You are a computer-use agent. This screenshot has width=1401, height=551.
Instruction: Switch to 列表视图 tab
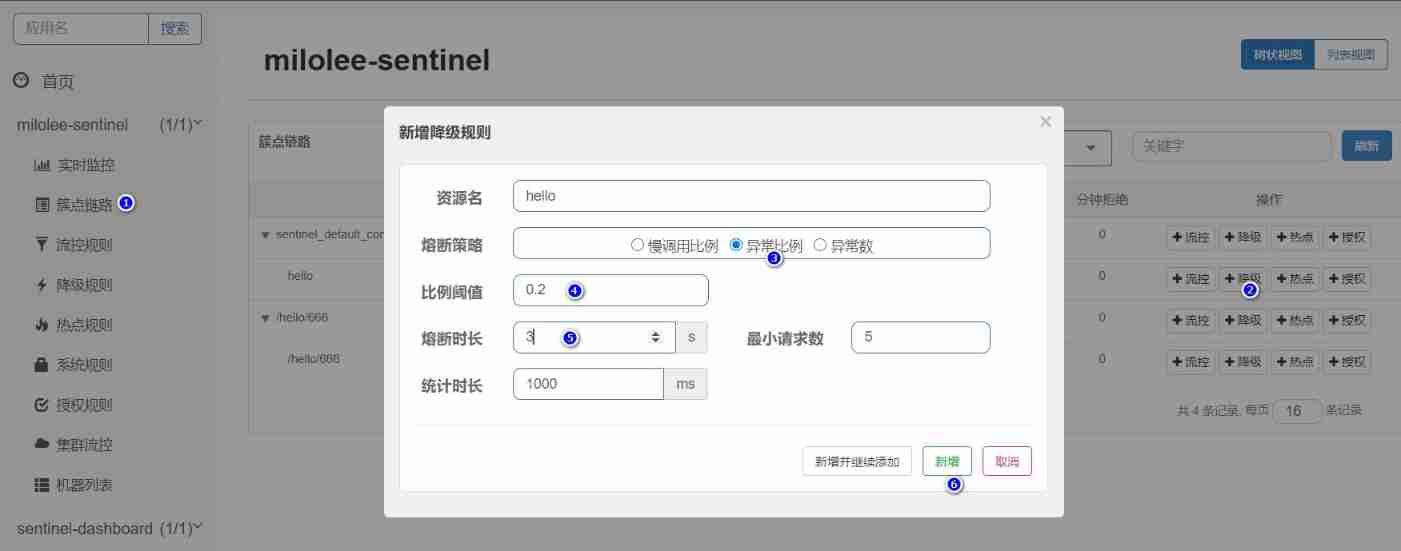(1350, 56)
